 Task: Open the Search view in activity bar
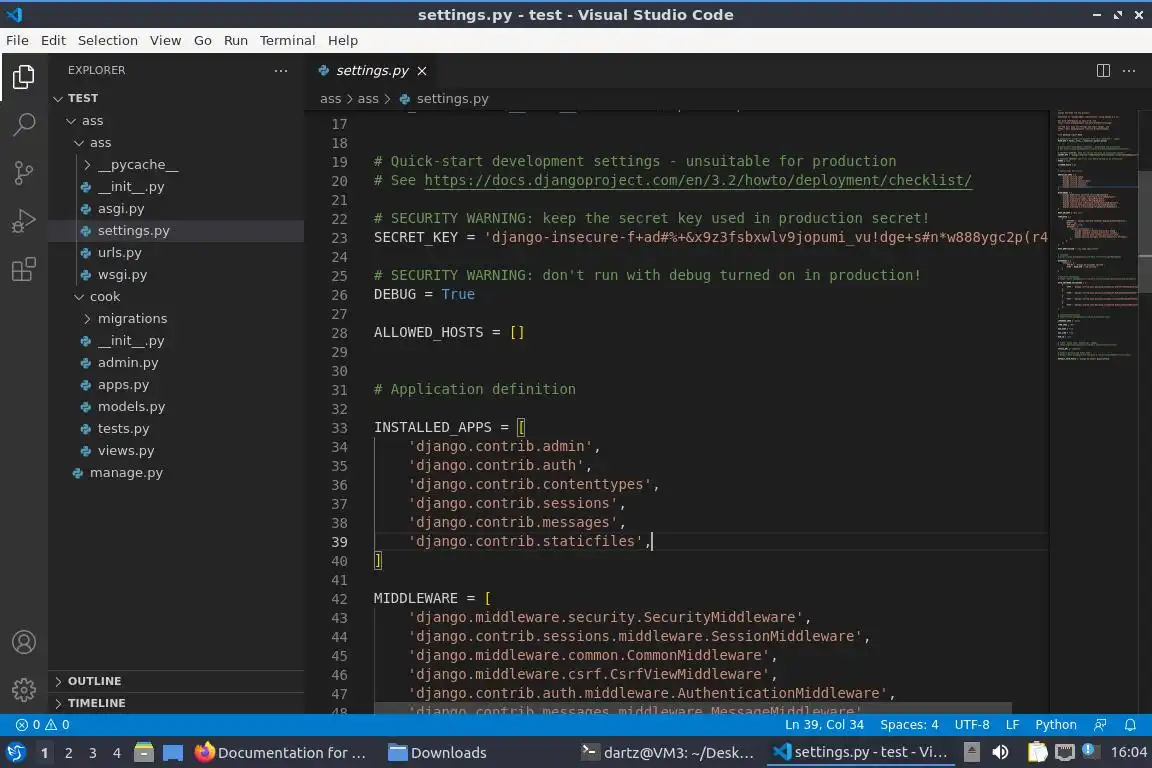click(x=24, y=124)
